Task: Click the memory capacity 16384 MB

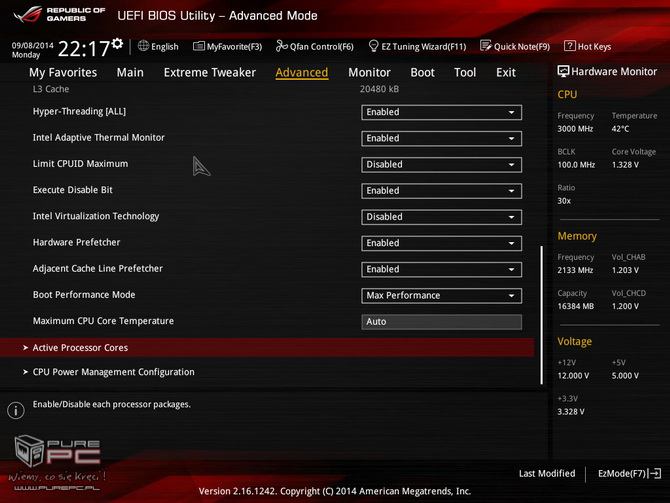Action: [576, 306]
